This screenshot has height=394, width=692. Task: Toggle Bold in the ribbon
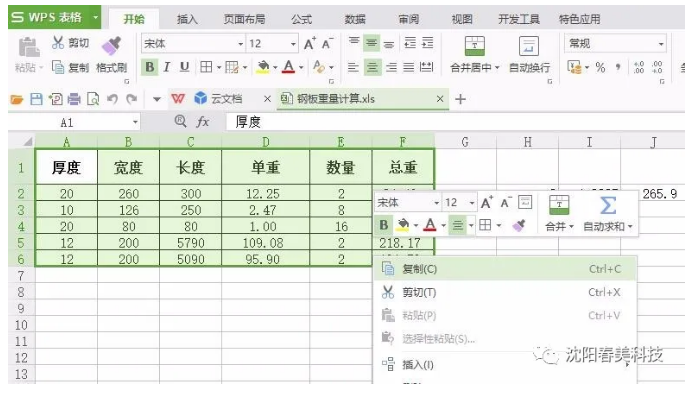(x=150, y=67)
